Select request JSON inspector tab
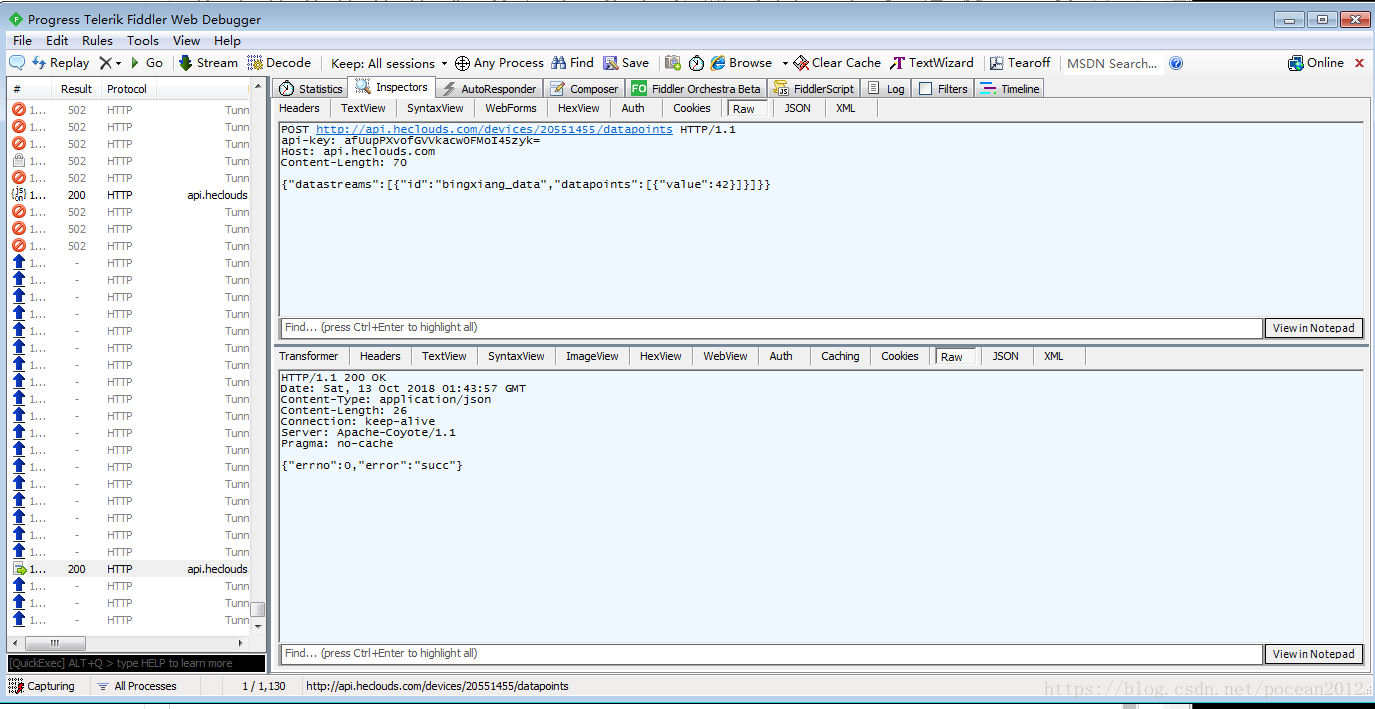 tap(797, 108)
